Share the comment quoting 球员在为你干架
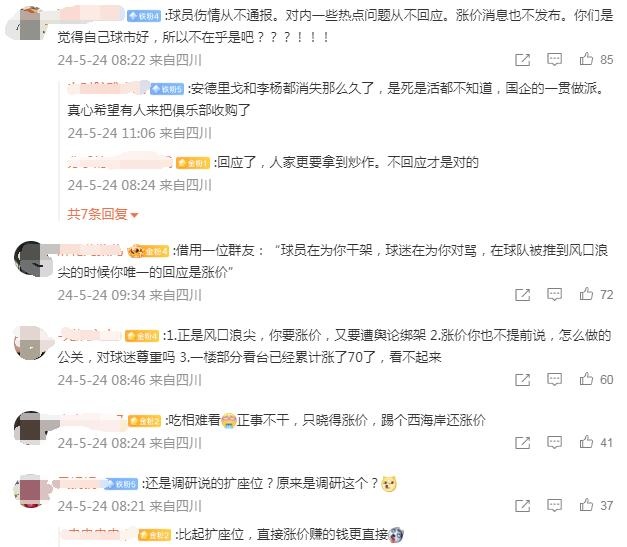The width and height of the screenshot is (627, 547). coord(523,295)
